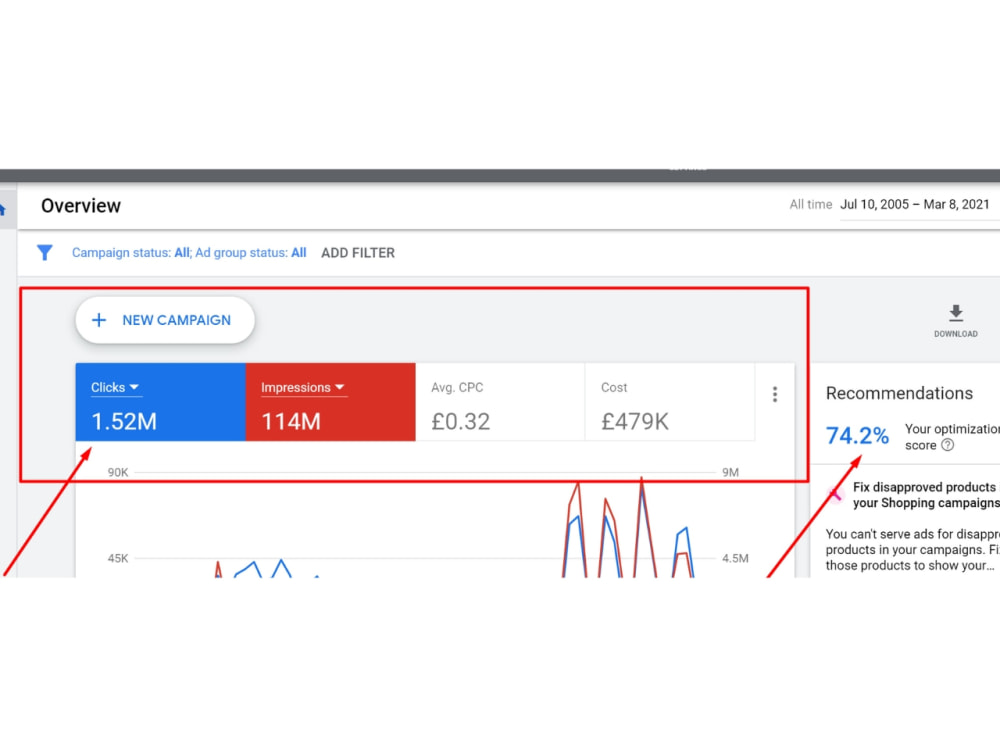
Task: Click the Campaign status: All filter
Action: (131, 253)
